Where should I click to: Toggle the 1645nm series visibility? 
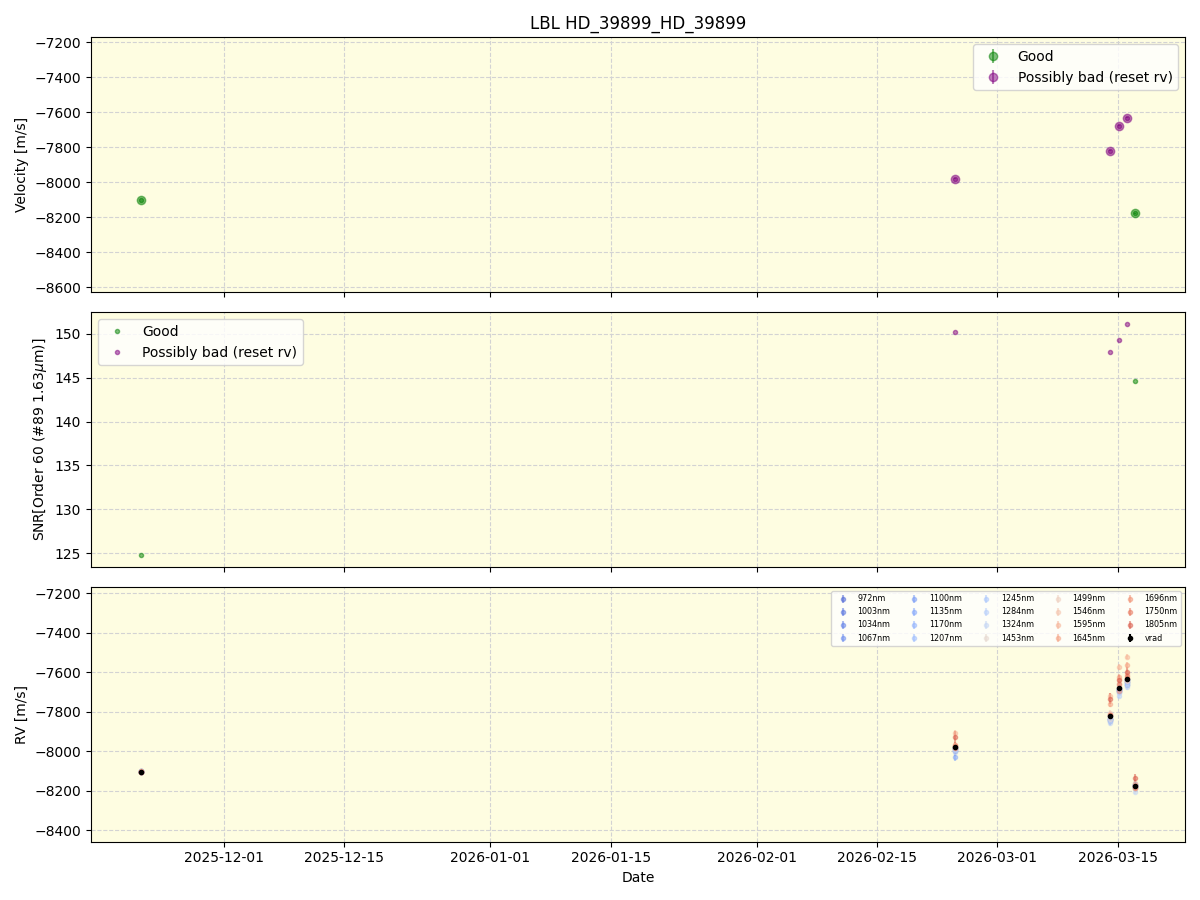click(x=1058, y=638)
